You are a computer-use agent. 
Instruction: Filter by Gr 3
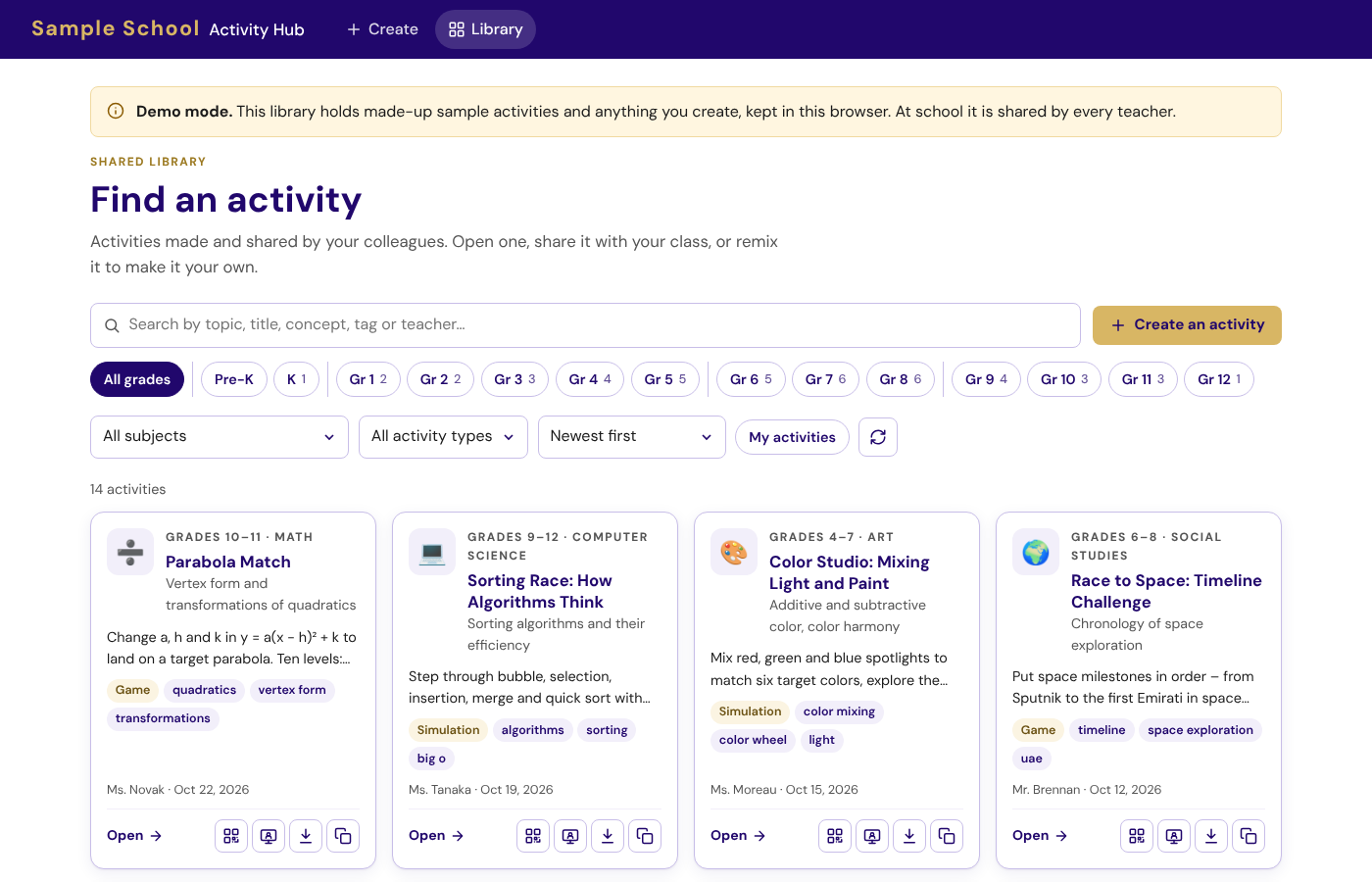[514, 379]
